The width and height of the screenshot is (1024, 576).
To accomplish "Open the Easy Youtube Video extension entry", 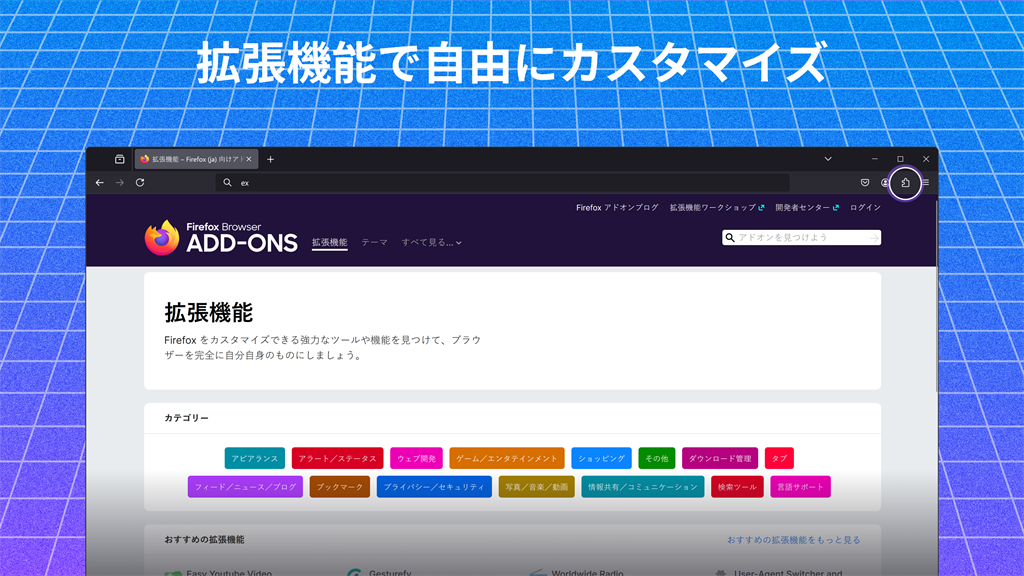I will (x=217, y=573).
